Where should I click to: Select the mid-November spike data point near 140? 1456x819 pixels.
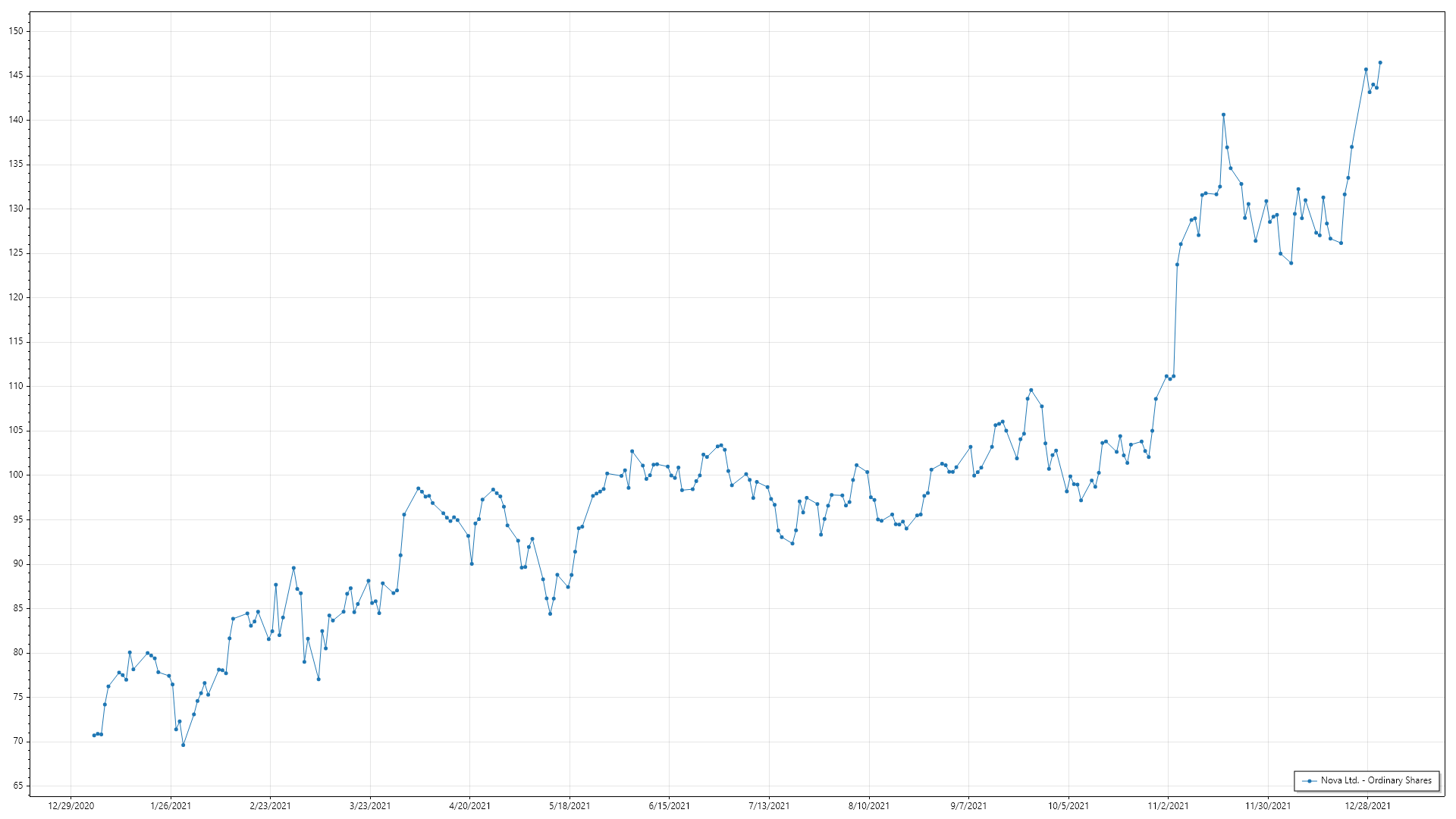coord(1223,115)
